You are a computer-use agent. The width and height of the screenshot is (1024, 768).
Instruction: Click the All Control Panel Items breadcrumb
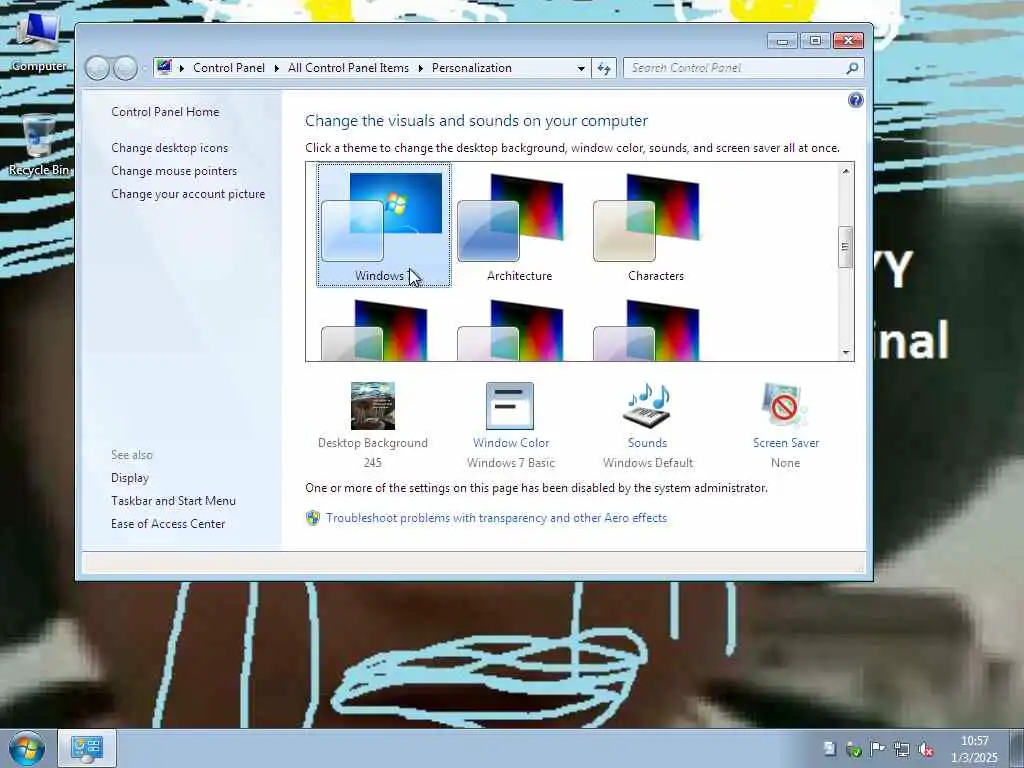pyautogui.click(x=348, y=68)
